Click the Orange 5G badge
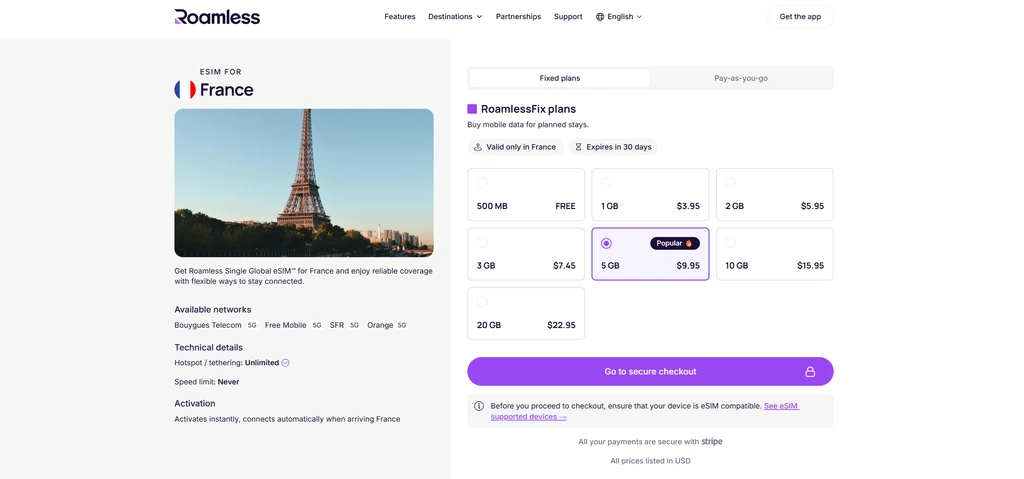Screen dimensions: 1024x479 click(402, 325)
